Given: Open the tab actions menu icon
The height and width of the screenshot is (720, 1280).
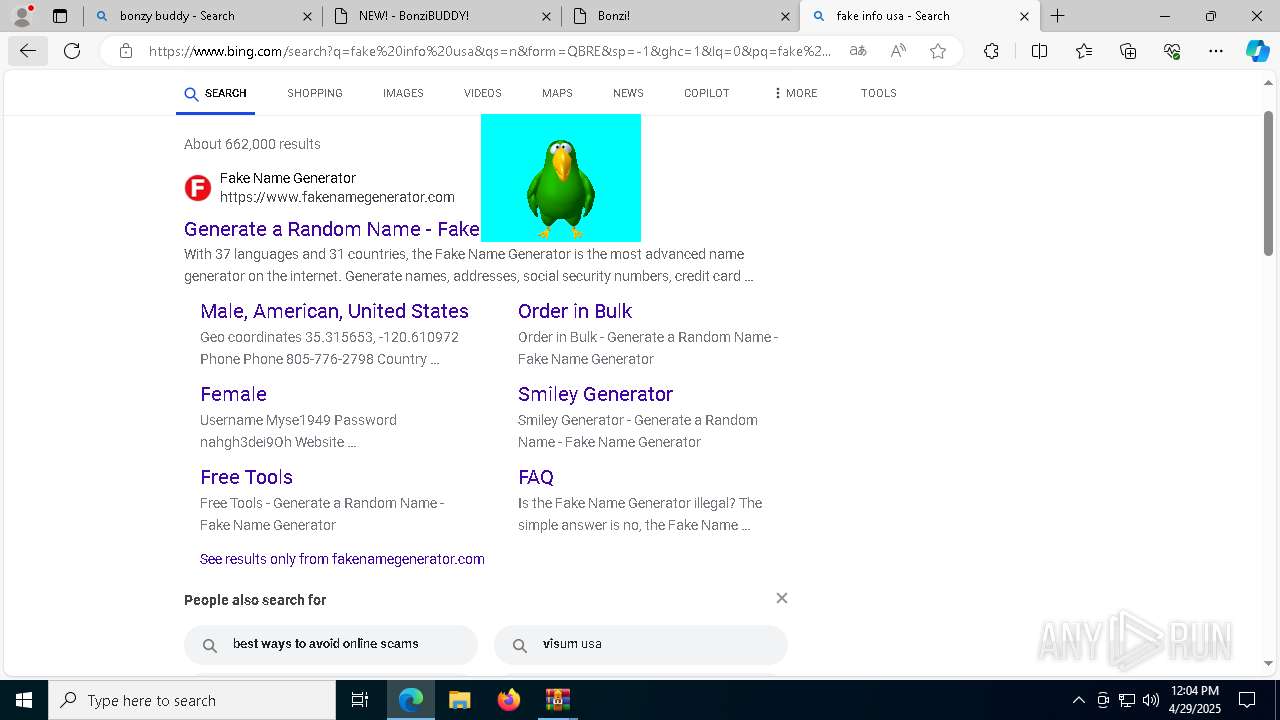Looking at the screenshot, I should coord(60,16).
